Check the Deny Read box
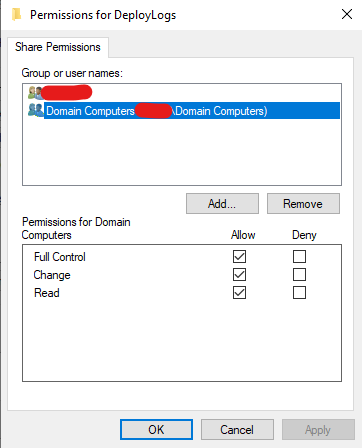Image resolution: width=362 pixels, height=448 pixels. click(299, 293)
